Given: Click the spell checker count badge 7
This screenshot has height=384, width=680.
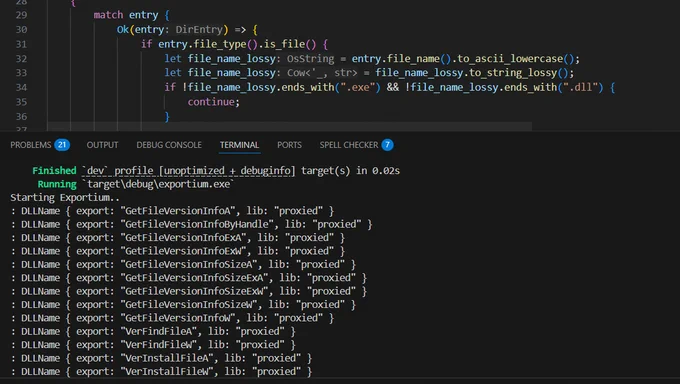Looking at the screenshot, I should [387, 145].
